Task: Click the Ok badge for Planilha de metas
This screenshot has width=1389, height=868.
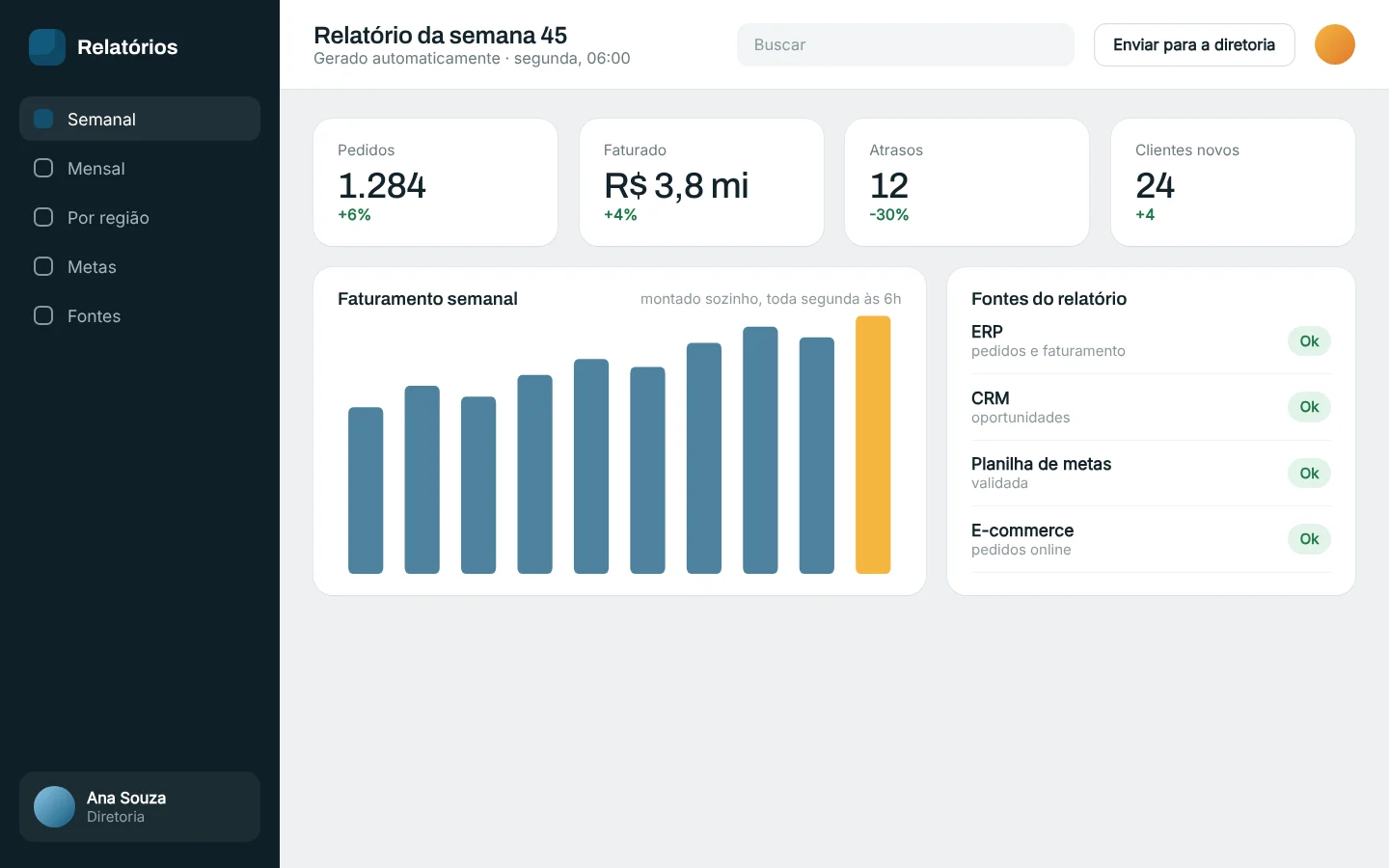Action: point(1309,473)
